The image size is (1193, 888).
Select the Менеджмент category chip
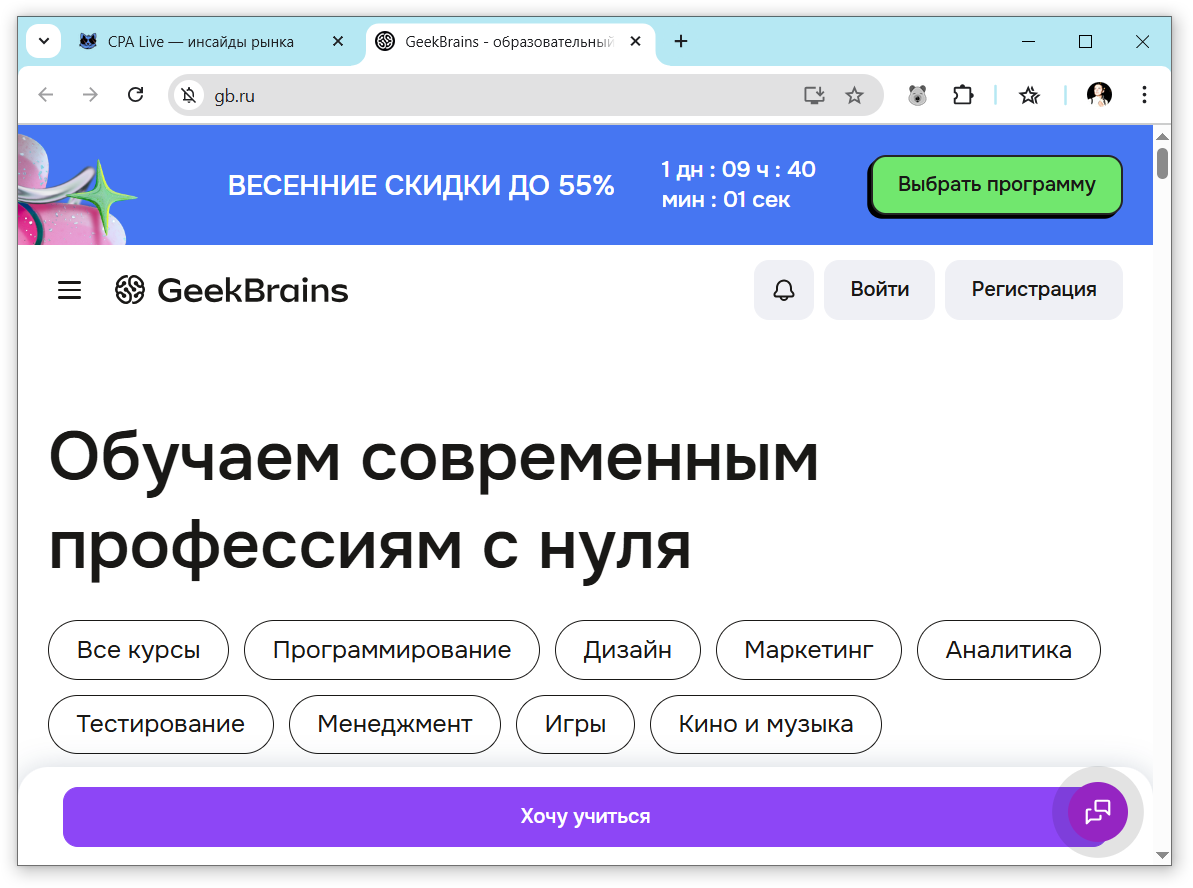tap(395, 724)
